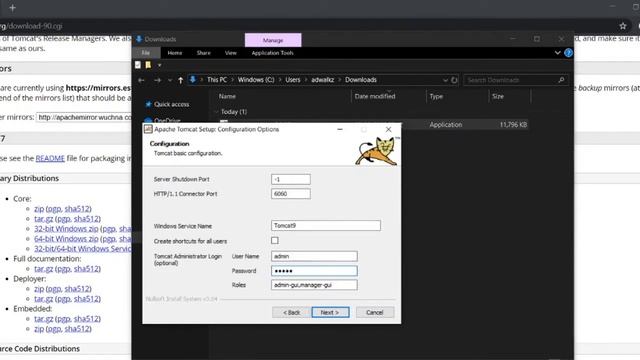Go back in Explorer navigation
Image resolution: width=640 pixels, height=360 pixels.
point(141,80)
